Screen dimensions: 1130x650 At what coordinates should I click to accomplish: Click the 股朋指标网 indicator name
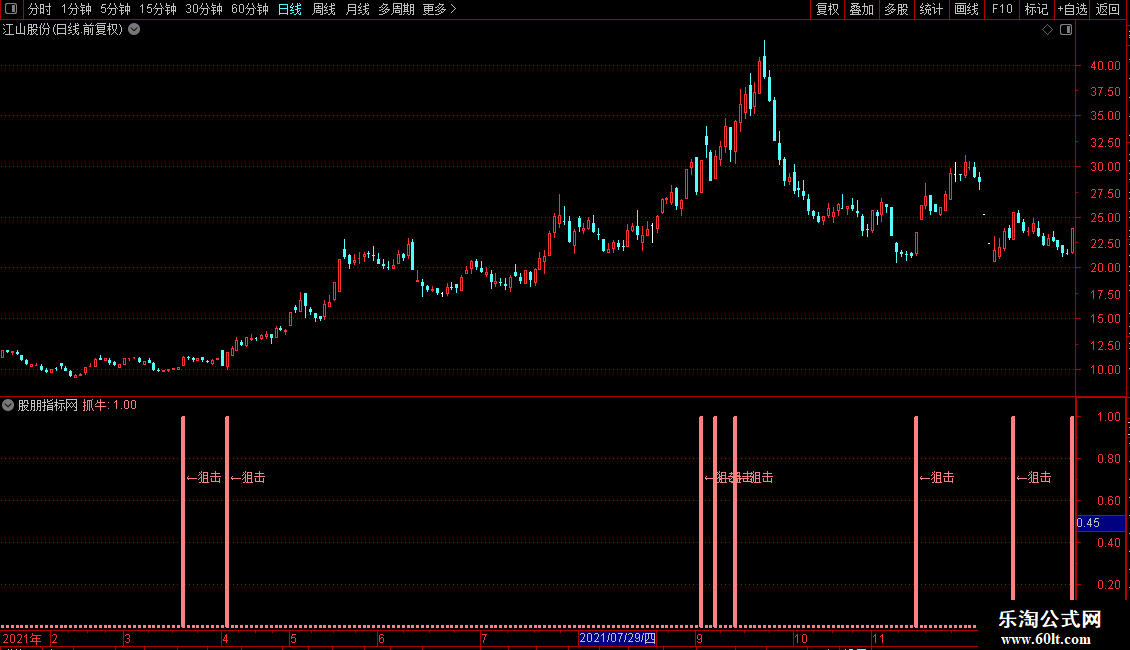pos(48,405)
